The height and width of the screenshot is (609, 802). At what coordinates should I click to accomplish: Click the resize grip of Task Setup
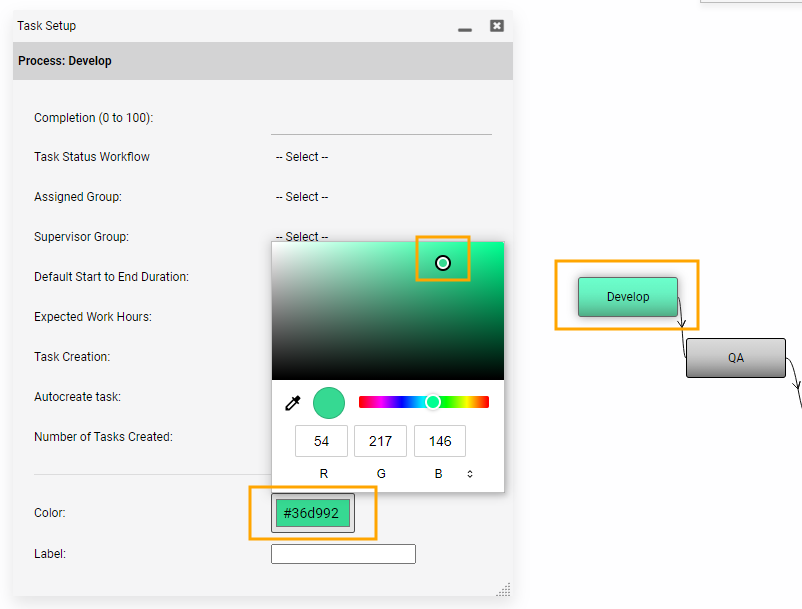pos(503,590)
